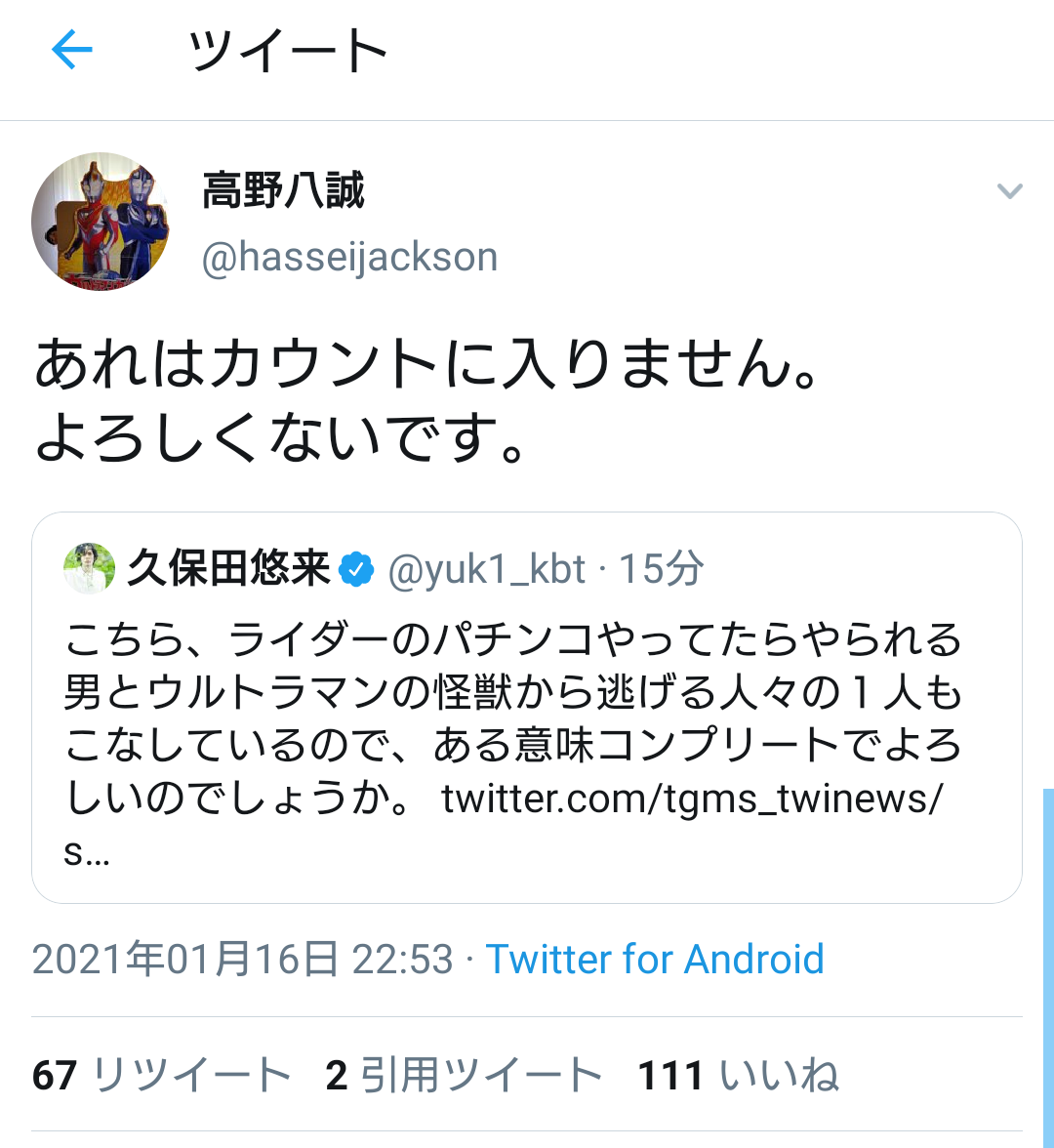Tap the back arrow icon
1054x1148 pixels.
click(72, 50)
